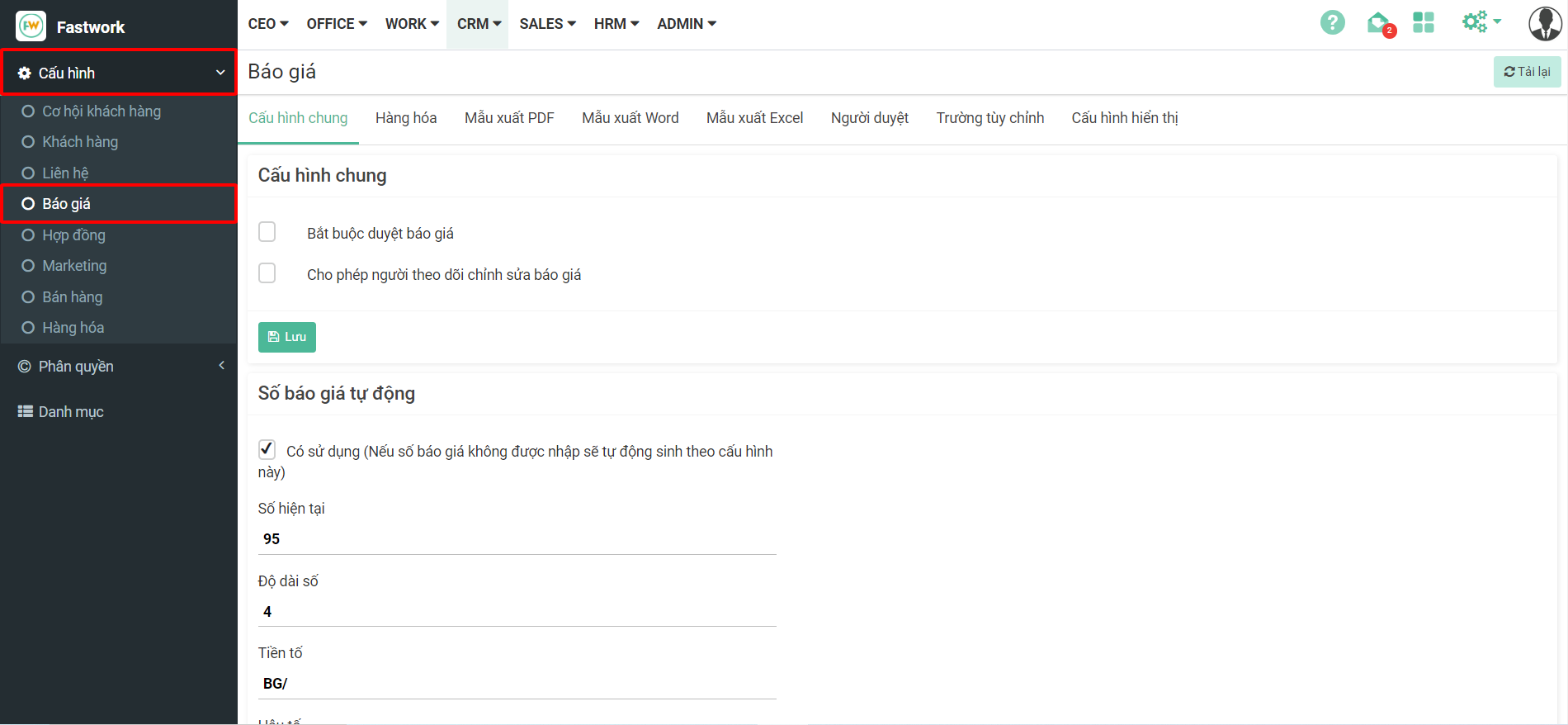Select Hợp đồng in the sidebar
Viewport: 1568px width, 725px height.
pyautogui.click(x=74, y=235)
